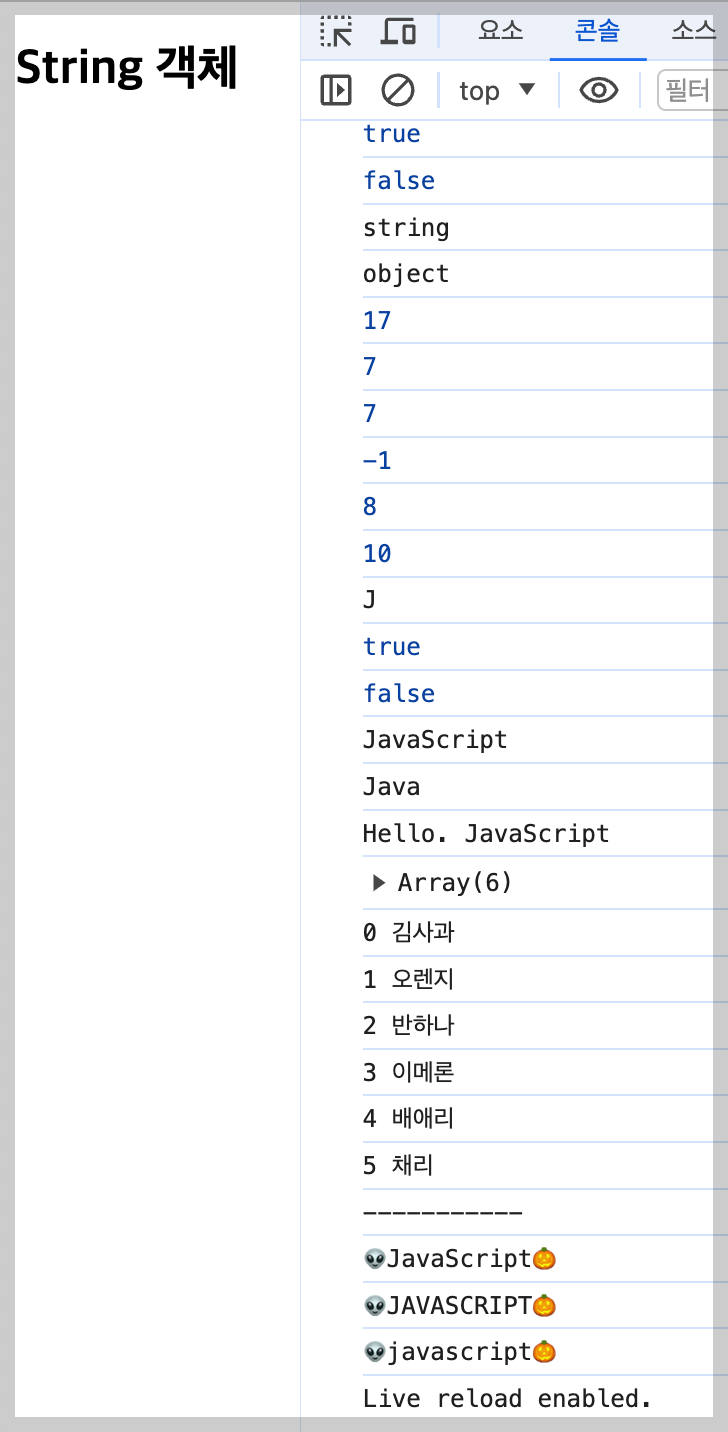Show the console sidebar panel icon
Image resolution: width=728 pixels, height=1432 pixels.
336,91
